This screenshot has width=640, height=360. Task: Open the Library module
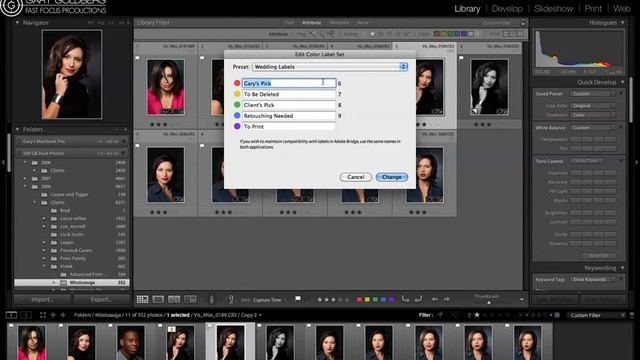(467, 9)
